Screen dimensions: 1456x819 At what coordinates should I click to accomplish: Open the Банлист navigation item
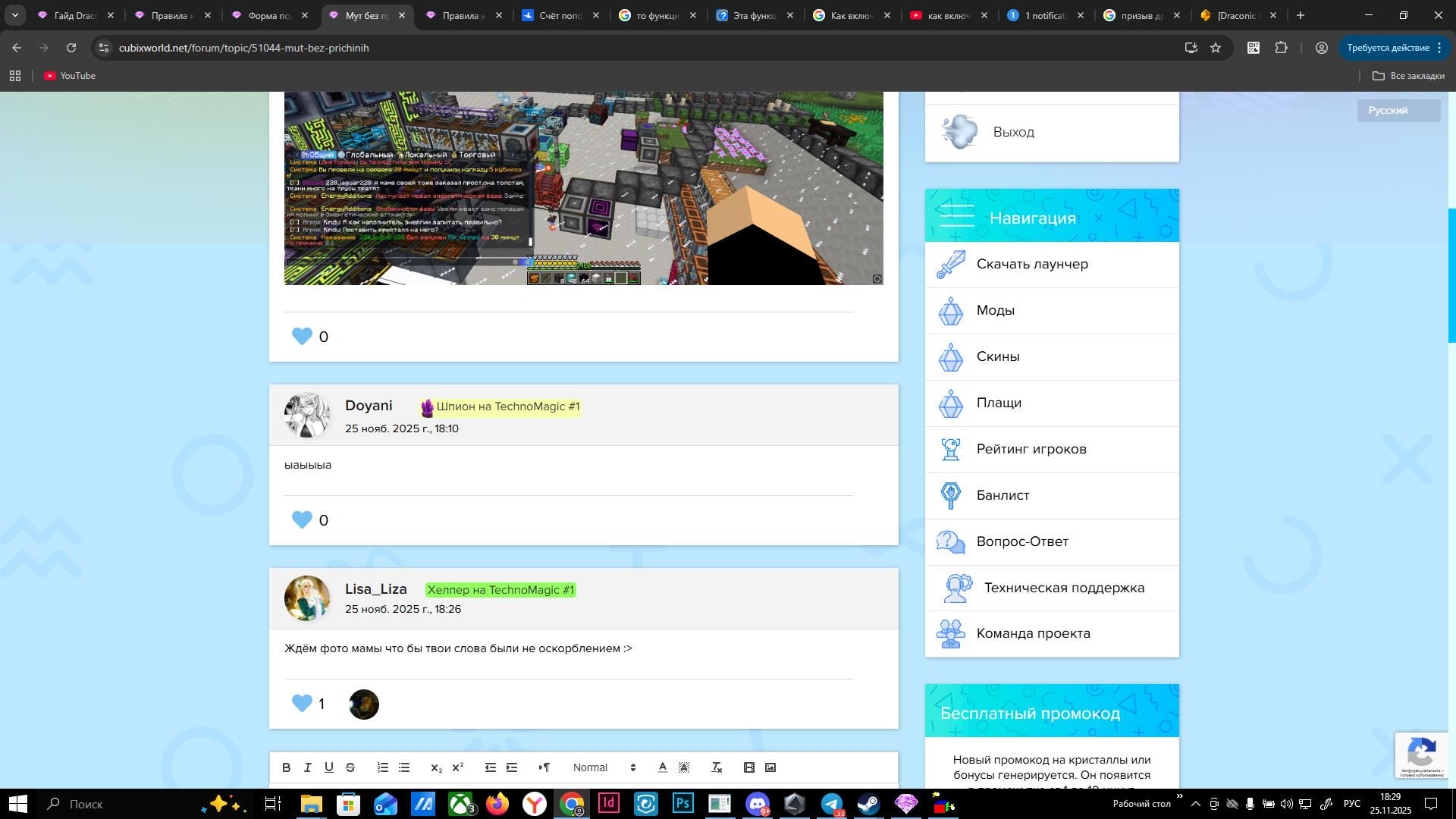coord(1003,496)
